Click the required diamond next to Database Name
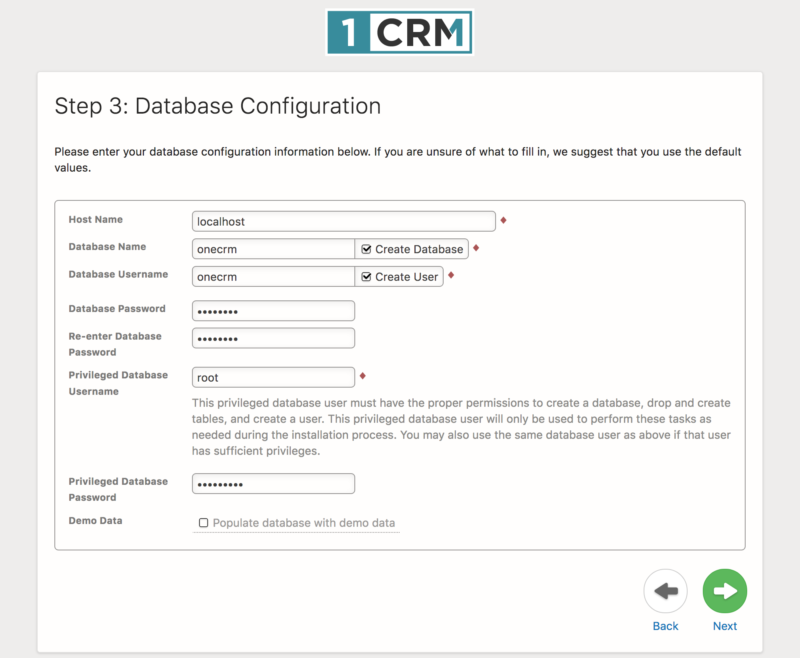The height and width of the screenshot is (658, 800). click(477, 246)
